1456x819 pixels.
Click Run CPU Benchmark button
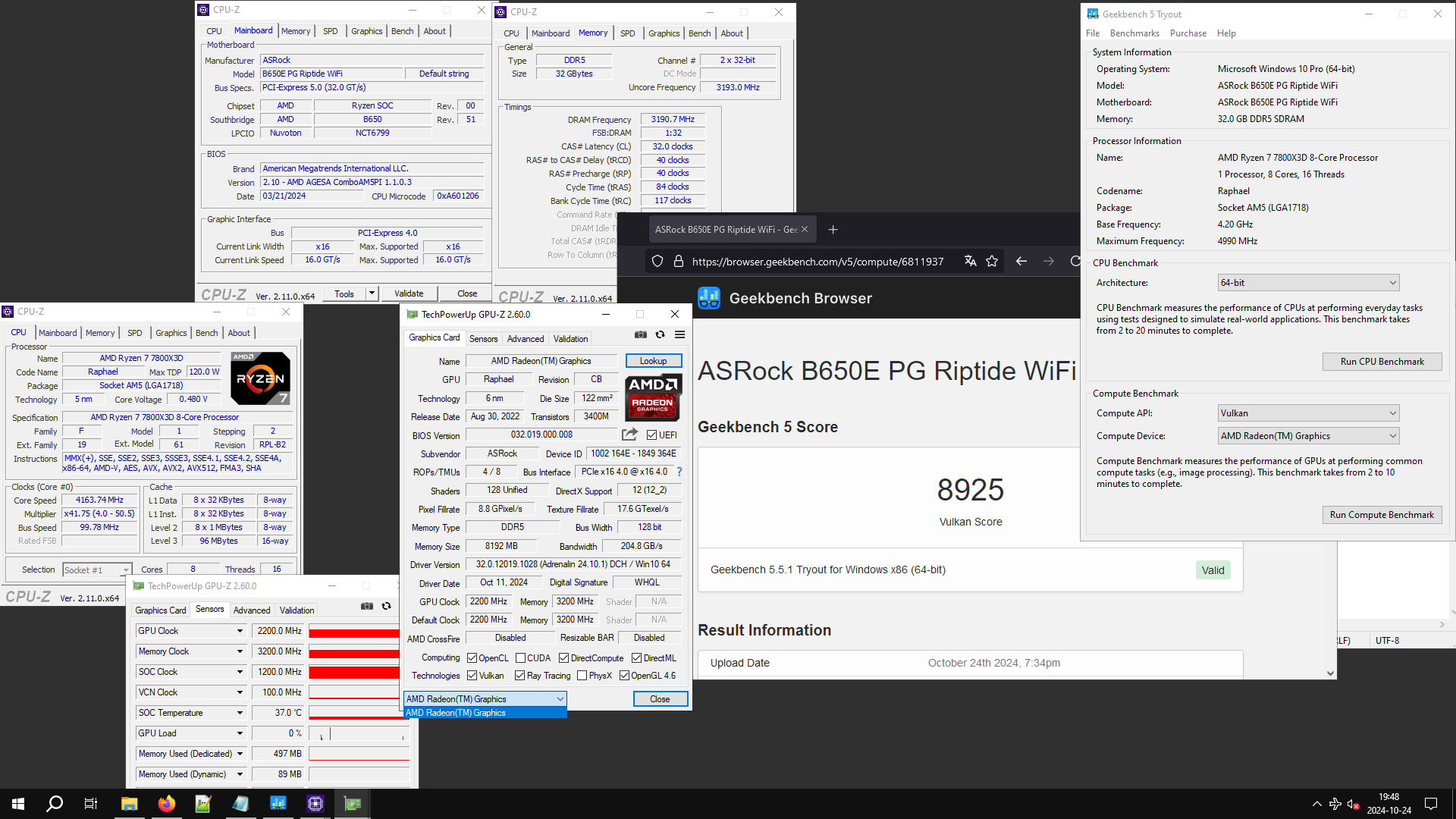click(x=1382, y=362)
